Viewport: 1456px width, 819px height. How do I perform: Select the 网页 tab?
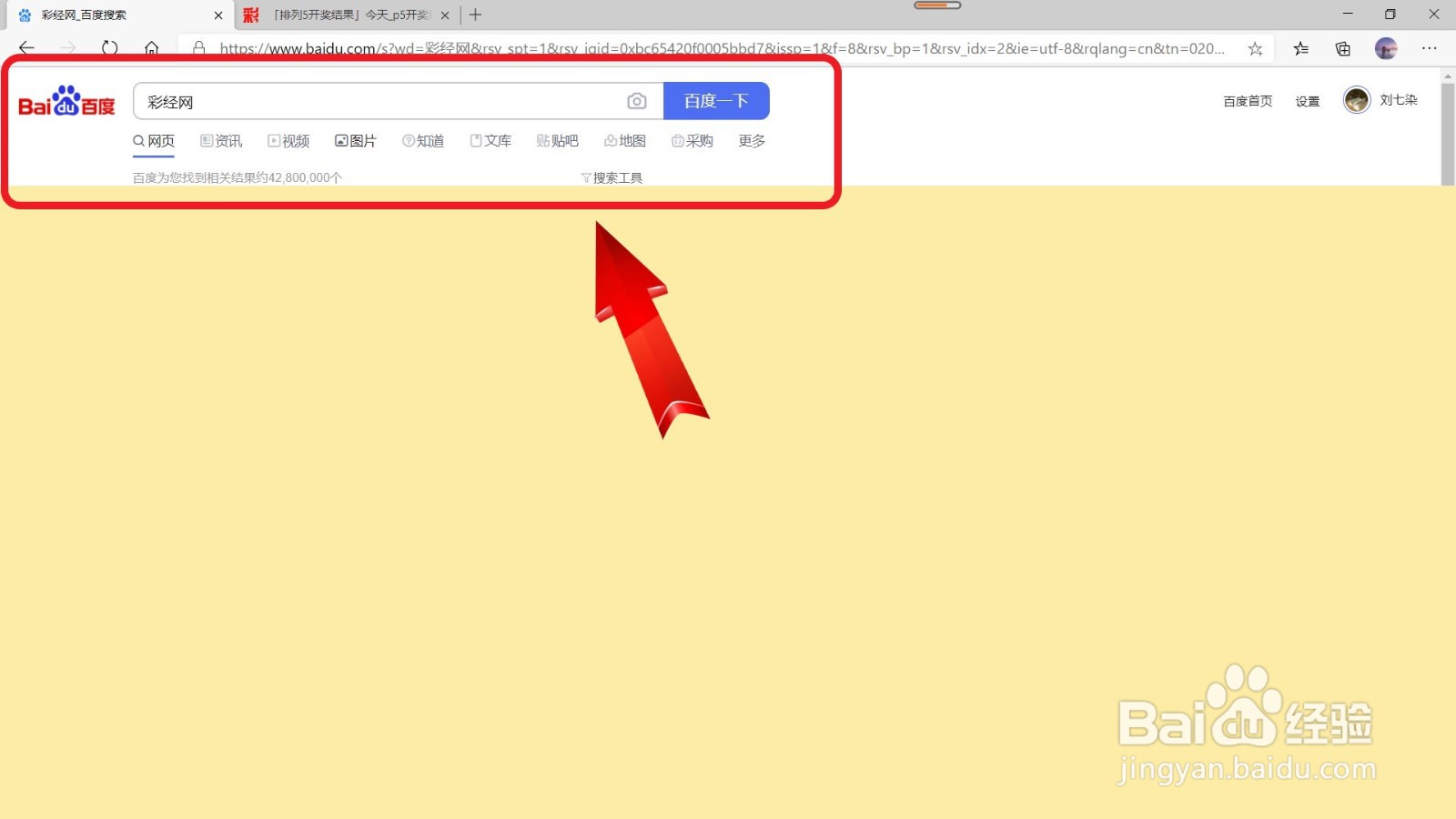coord(154,141)
